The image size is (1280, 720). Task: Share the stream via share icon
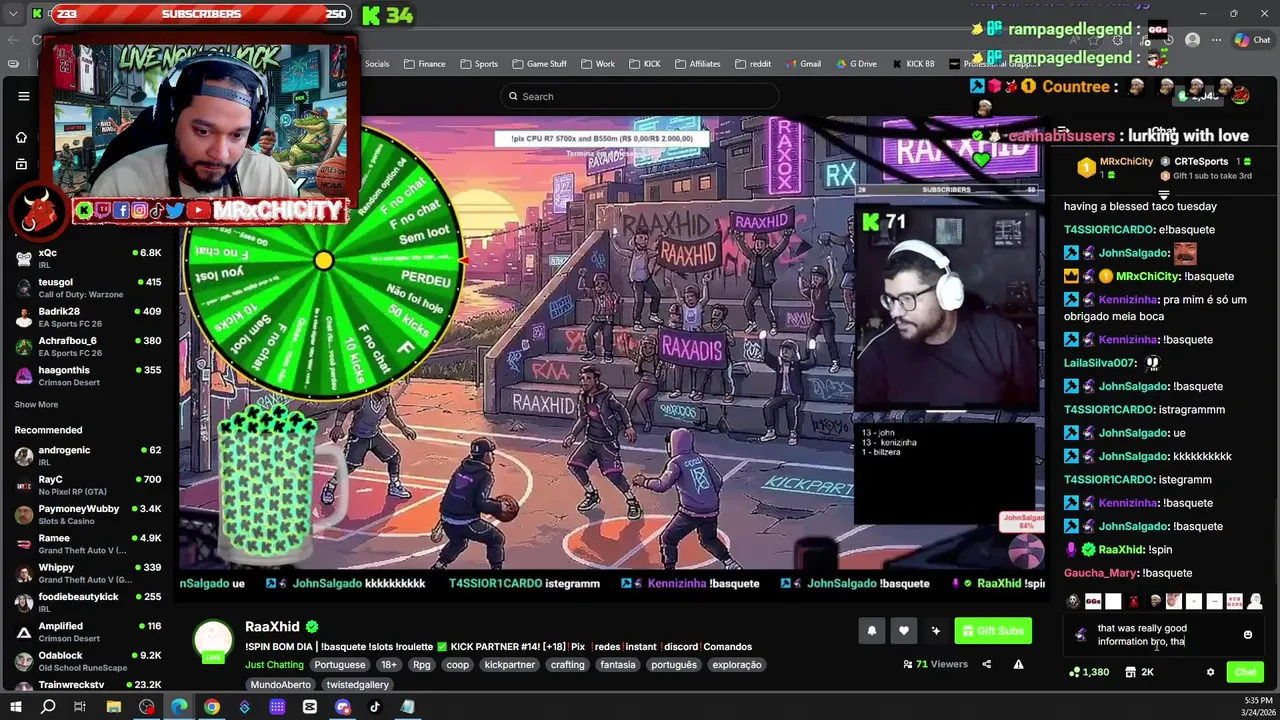pos(986,664)
